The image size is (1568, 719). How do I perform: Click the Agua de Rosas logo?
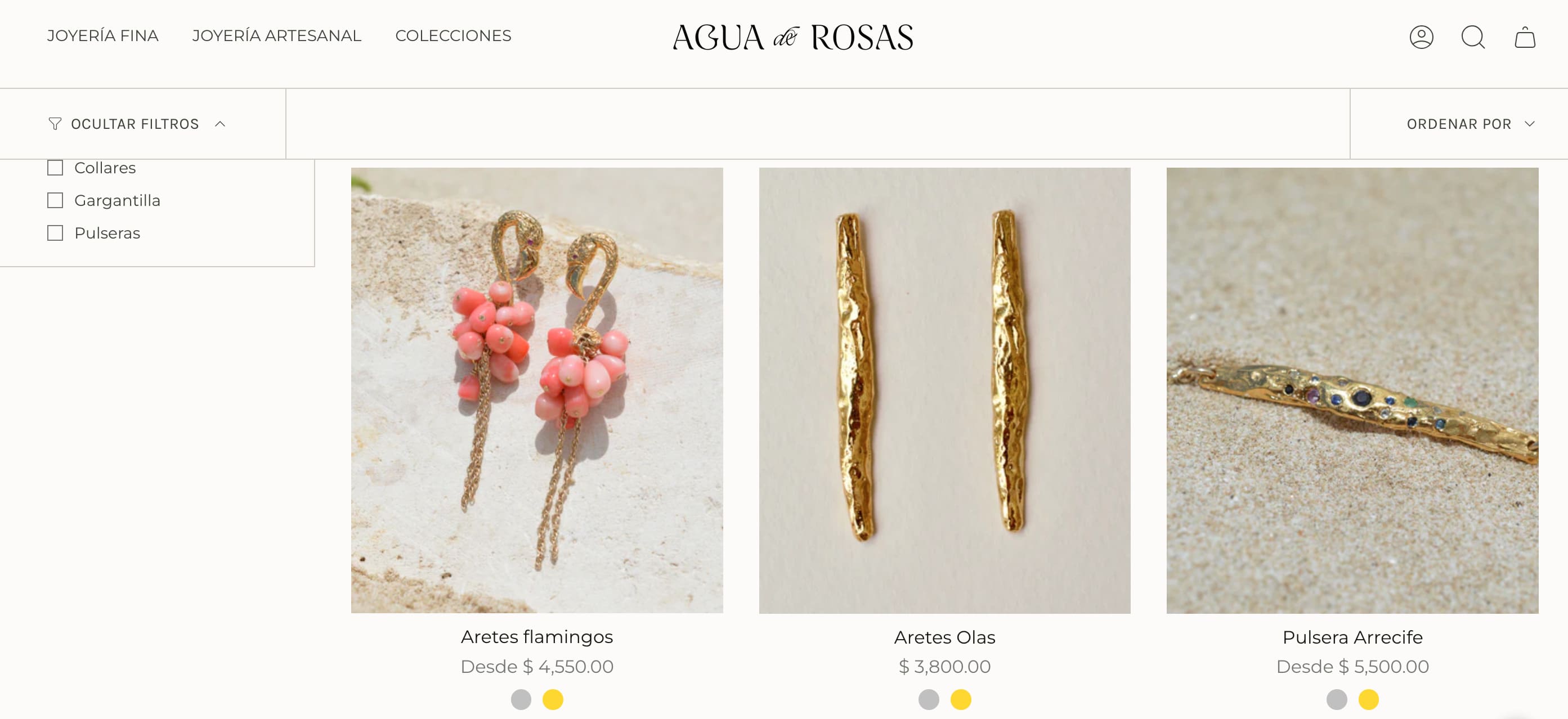pyautogui.click(x=792, y=37)
